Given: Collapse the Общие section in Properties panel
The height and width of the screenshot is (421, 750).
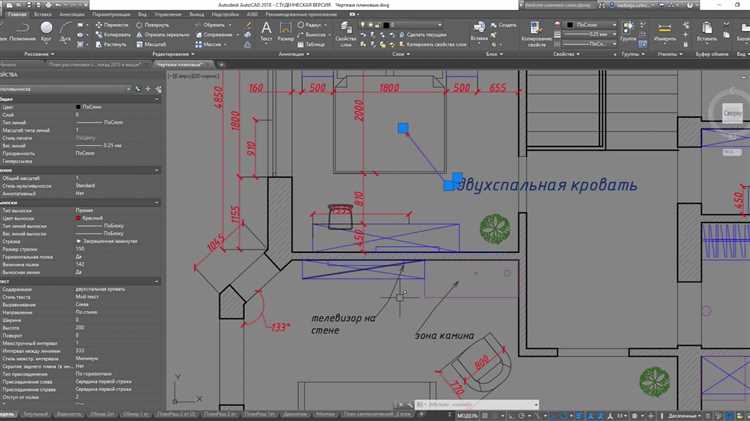Looking at the screenshot, I should pyautogui.click(x=157, y=99).
